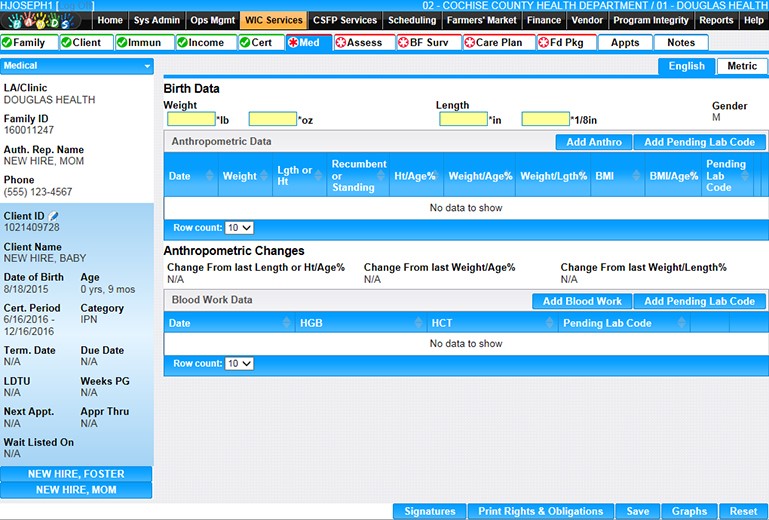Open Row count dropdown under Blood Work Data

click(239, 364)
